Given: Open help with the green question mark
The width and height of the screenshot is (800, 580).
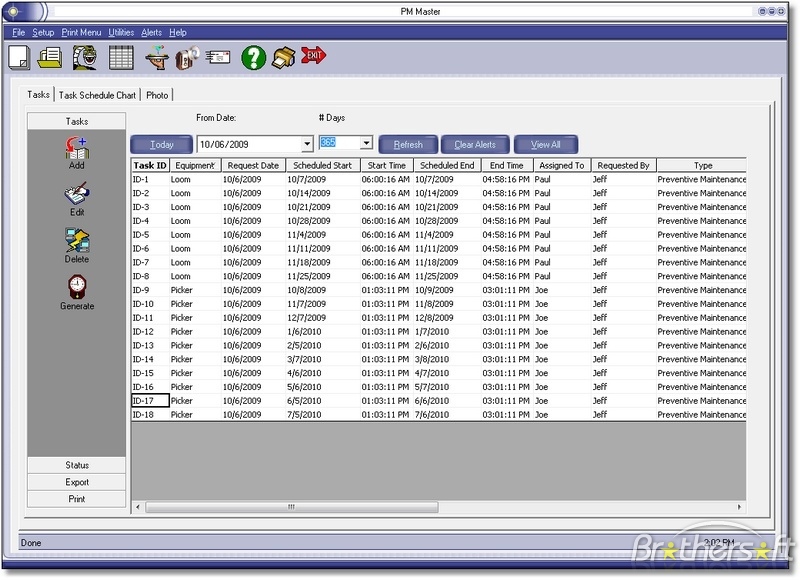Looking at the screenshot, I should [x=254, y=57].
